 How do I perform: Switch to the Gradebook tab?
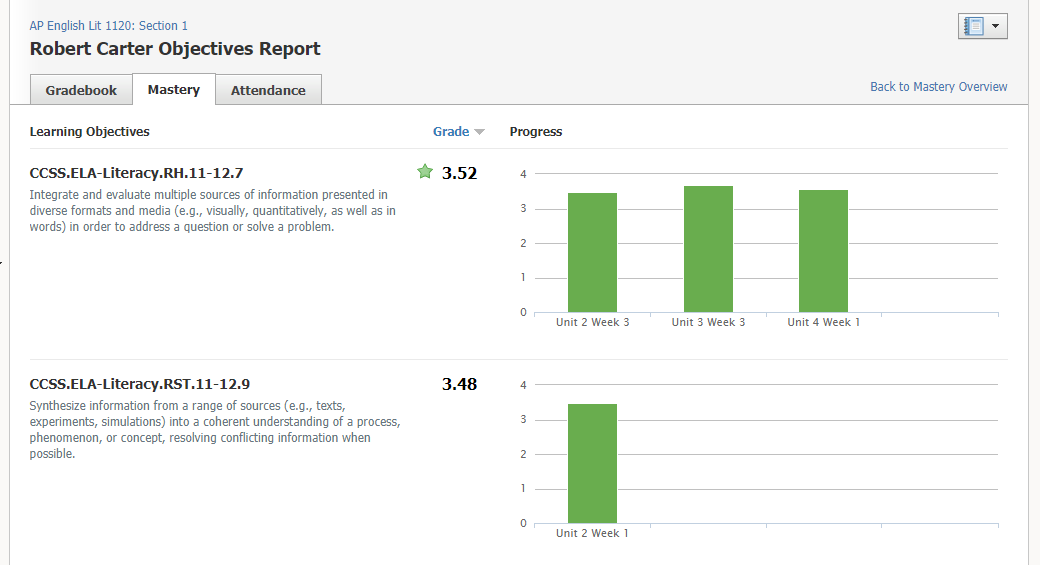[x=81, y=90]
